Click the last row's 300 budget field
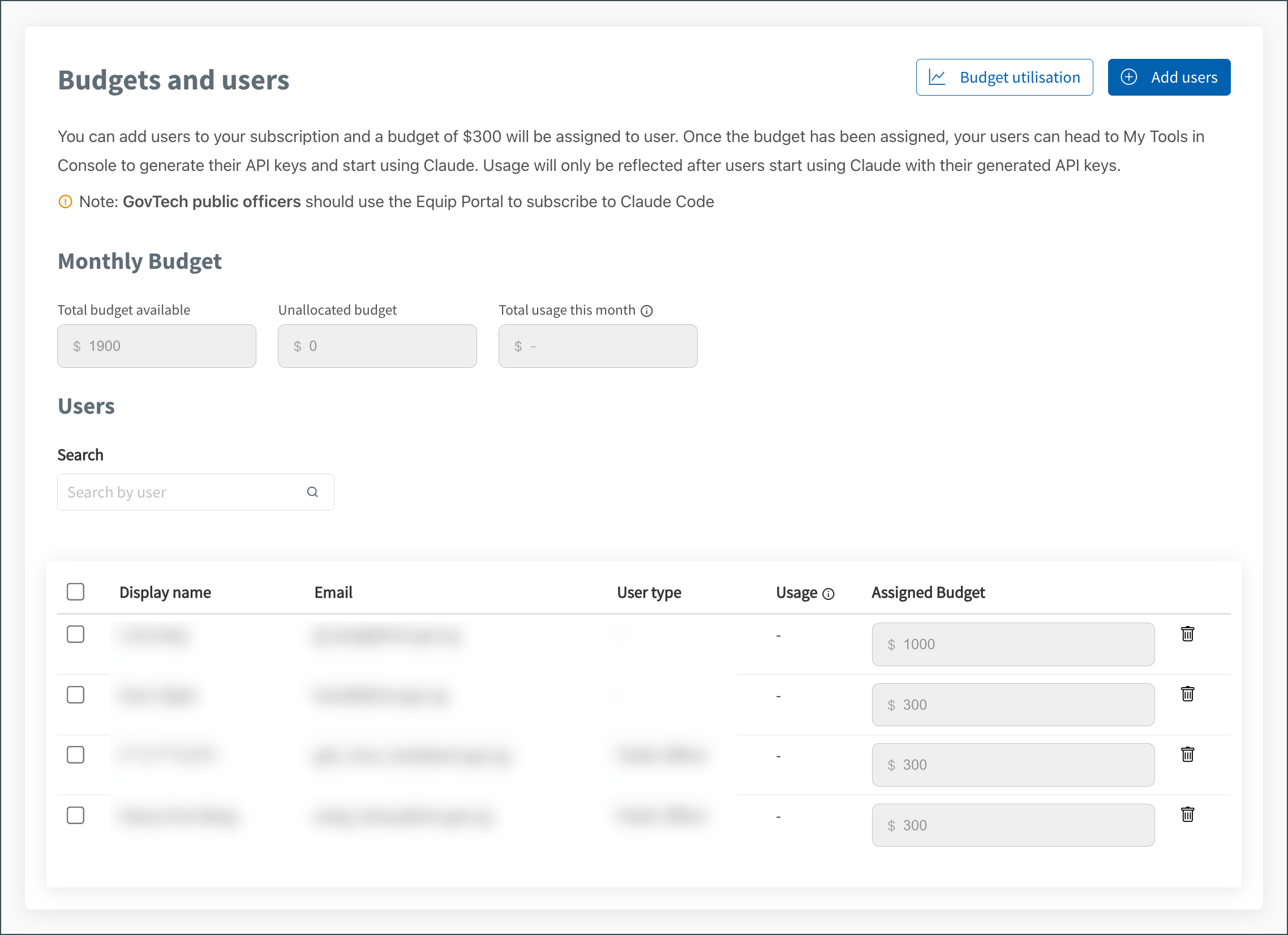This screenshot has width=1288, height=935. [x=1013, y=825]
